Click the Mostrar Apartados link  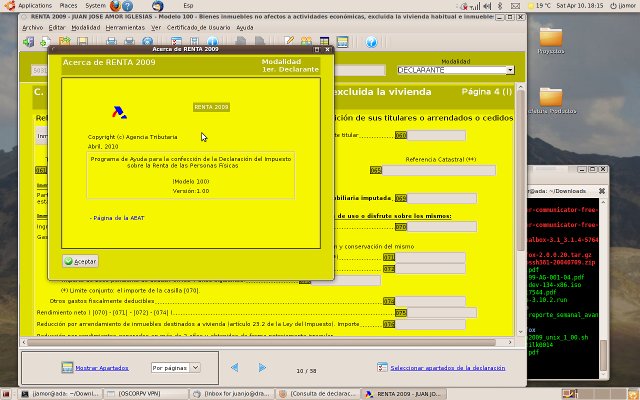point(102,368)
